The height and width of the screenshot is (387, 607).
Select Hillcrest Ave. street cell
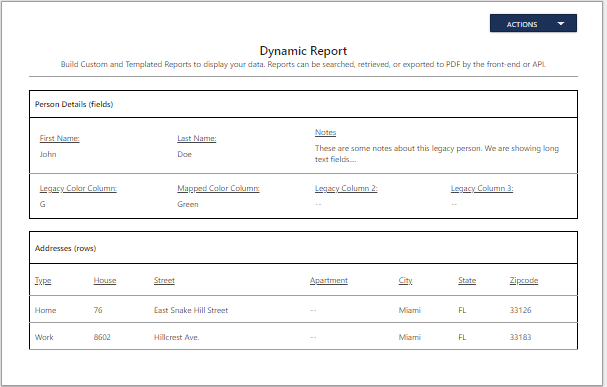[177, 337]
